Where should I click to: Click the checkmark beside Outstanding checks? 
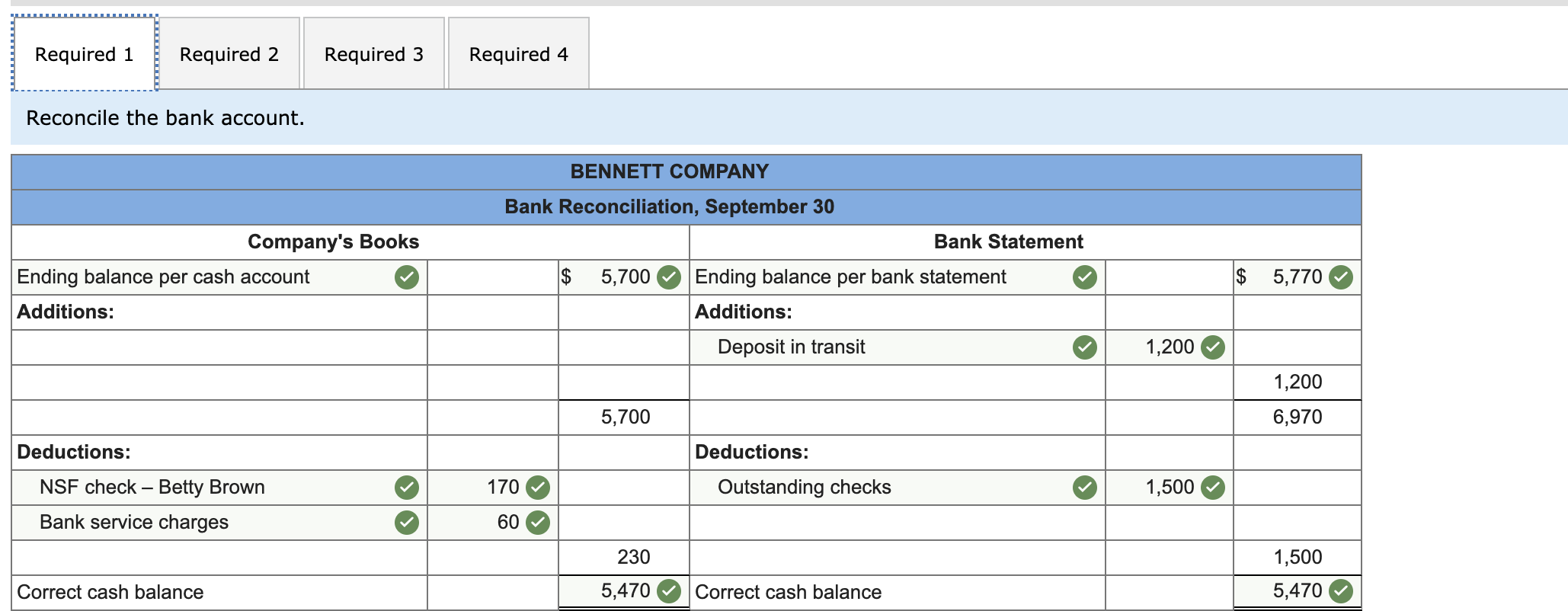[1083, 487]
